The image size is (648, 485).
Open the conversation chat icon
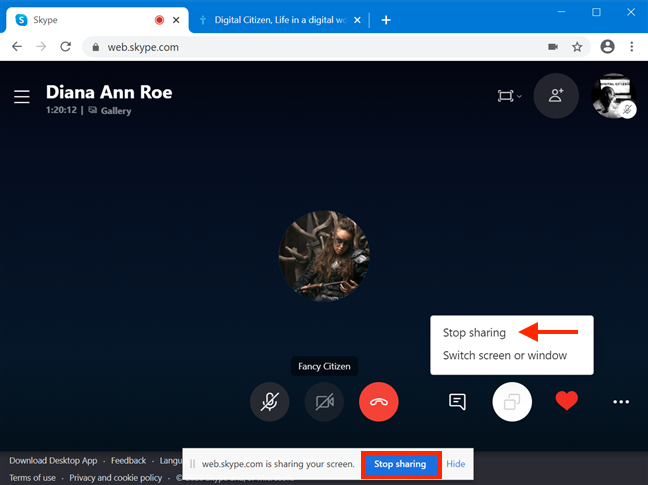click(x=457, y=402)
